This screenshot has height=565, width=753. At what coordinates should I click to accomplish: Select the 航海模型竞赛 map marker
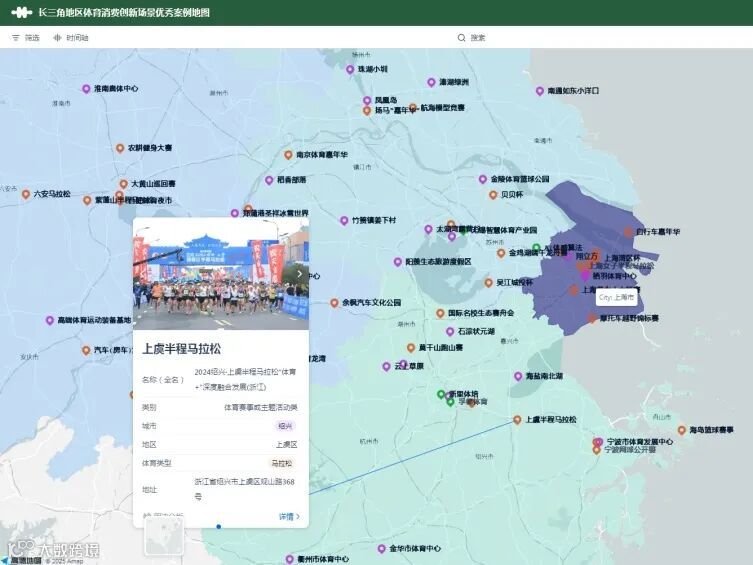413,108
